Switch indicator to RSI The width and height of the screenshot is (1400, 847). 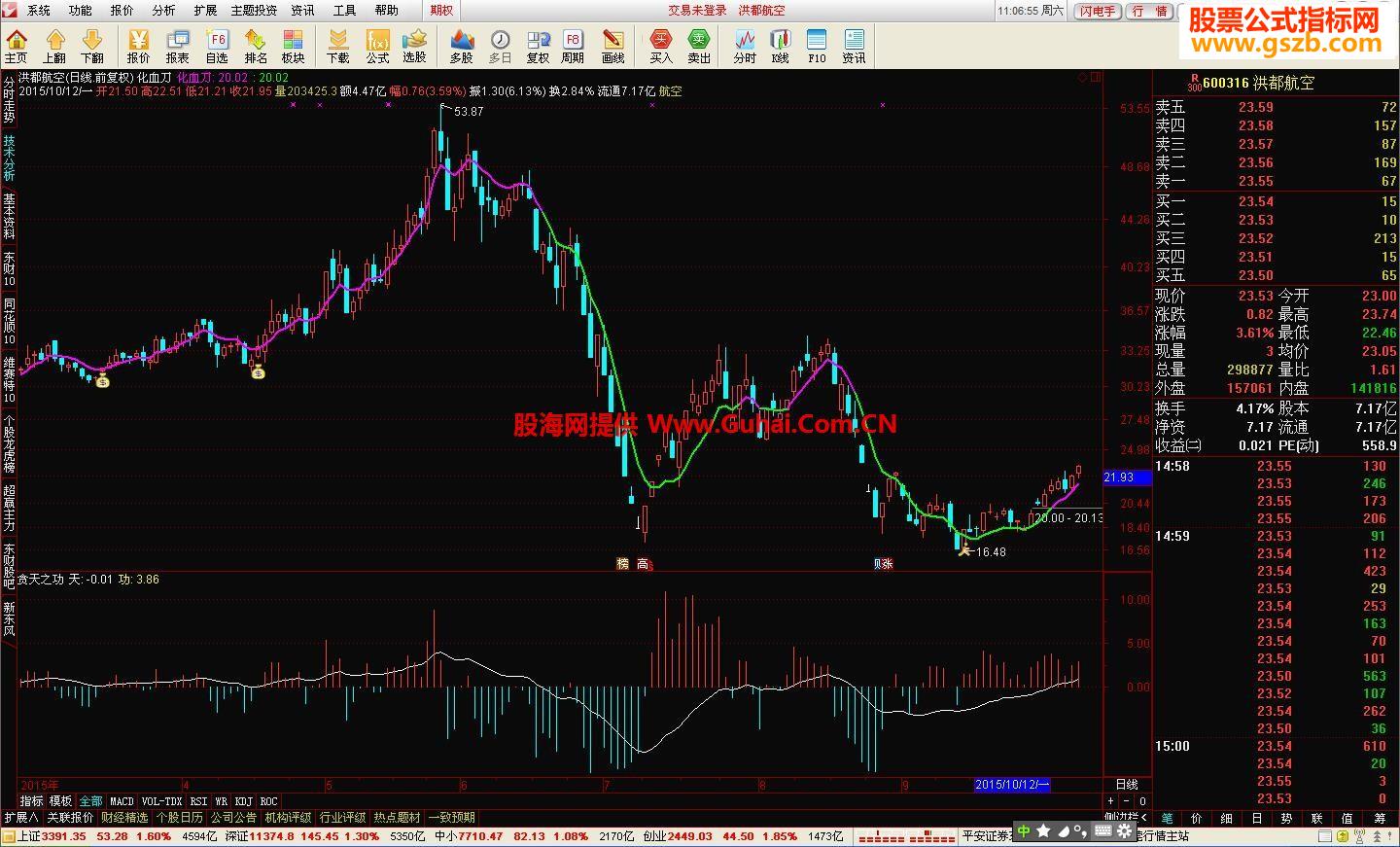pyautogui.click(x=198, y=801)
